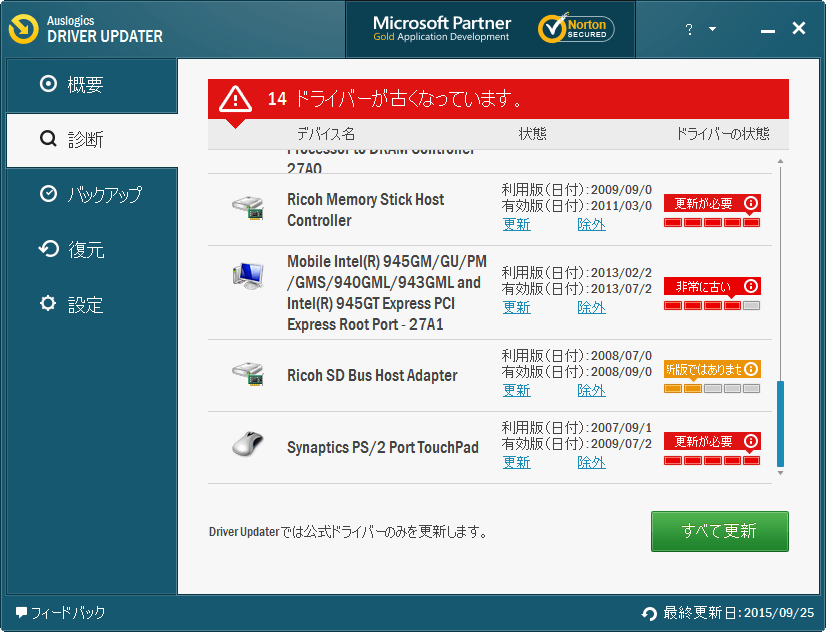Click the Synaptics TouchPad mouse icon

(x=248, y=444)
